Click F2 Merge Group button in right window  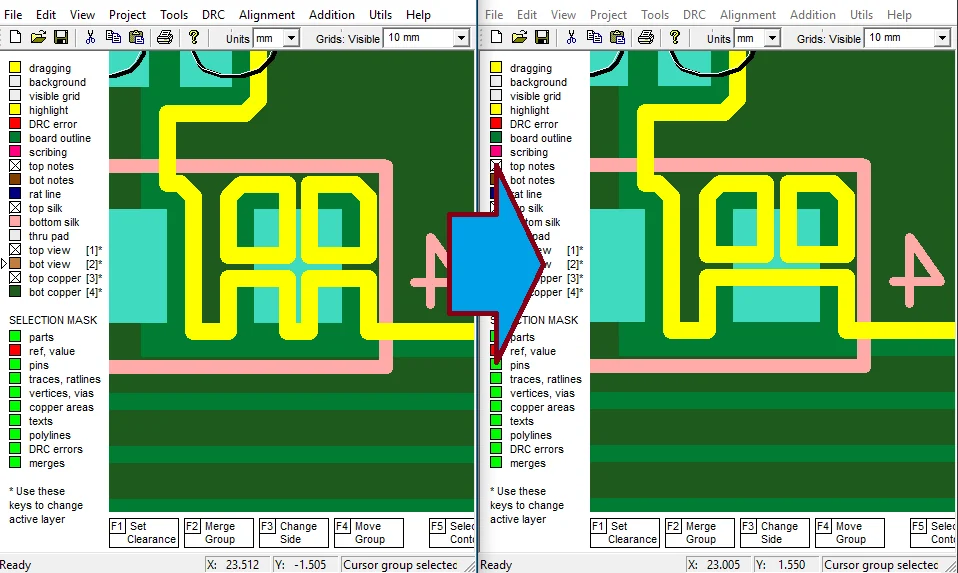[x=700, y=533]
